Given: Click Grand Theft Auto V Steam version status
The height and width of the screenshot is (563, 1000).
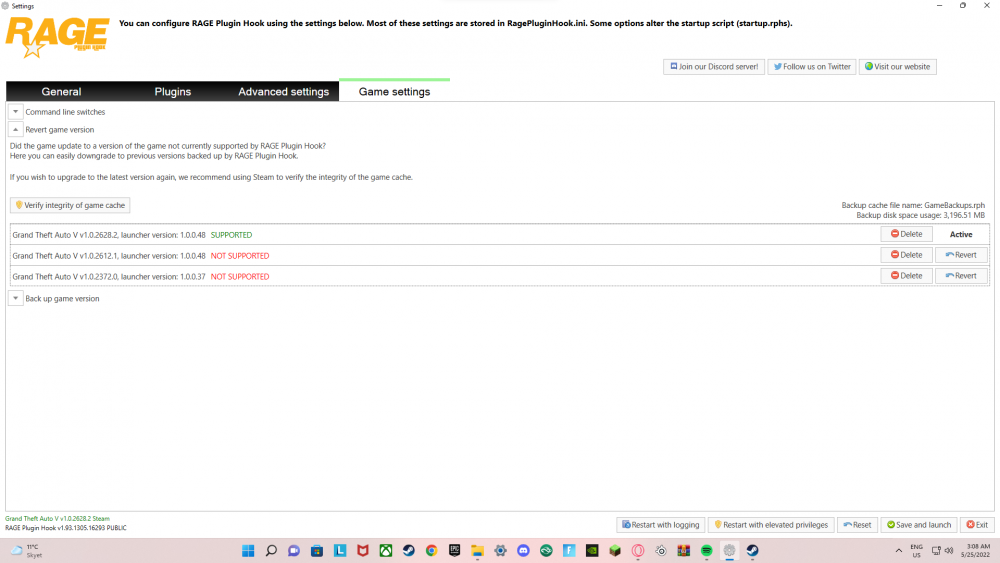Looking at the screenshot, I should 57,519.
